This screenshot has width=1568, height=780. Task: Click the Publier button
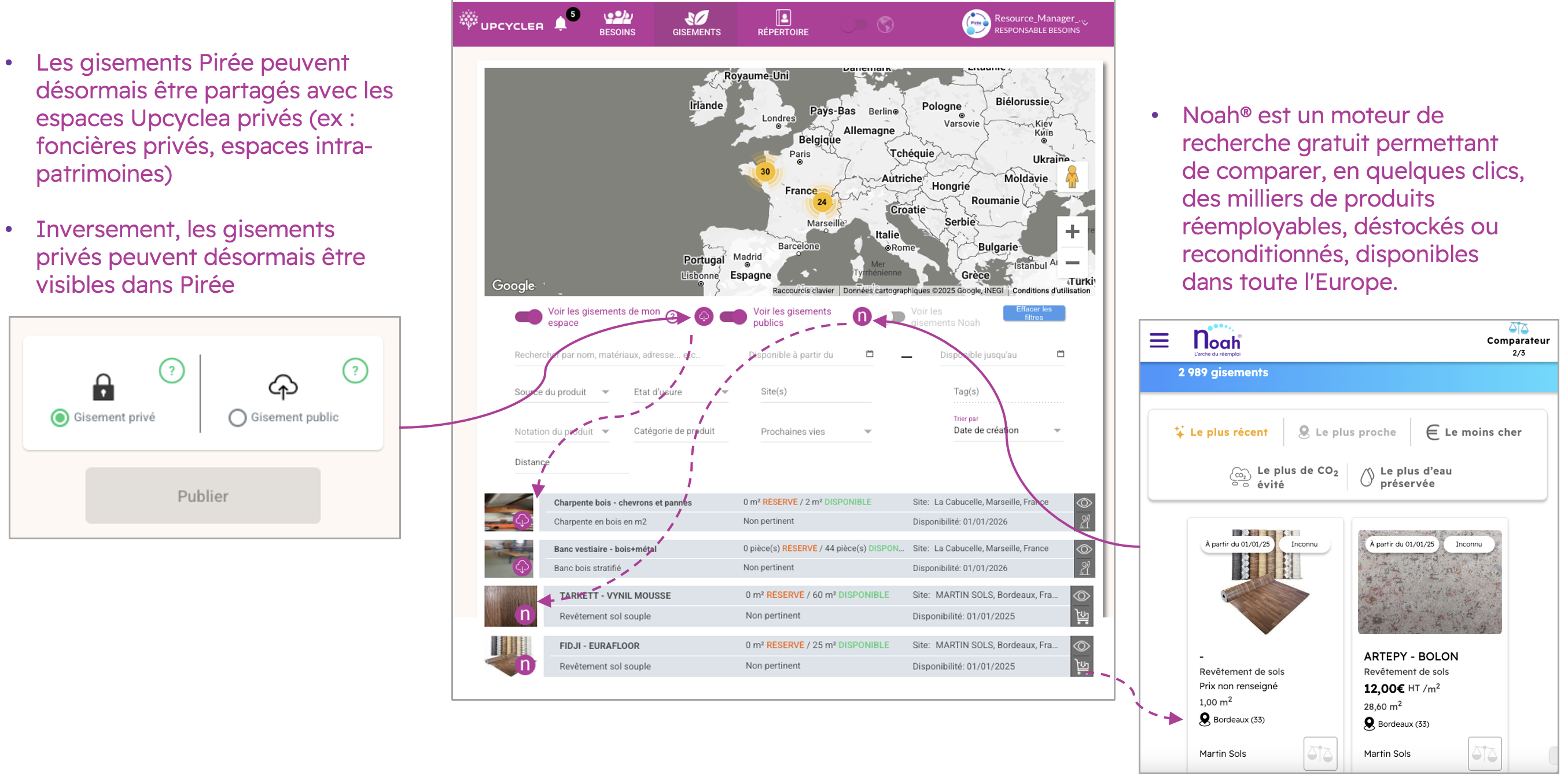(203, 496)
